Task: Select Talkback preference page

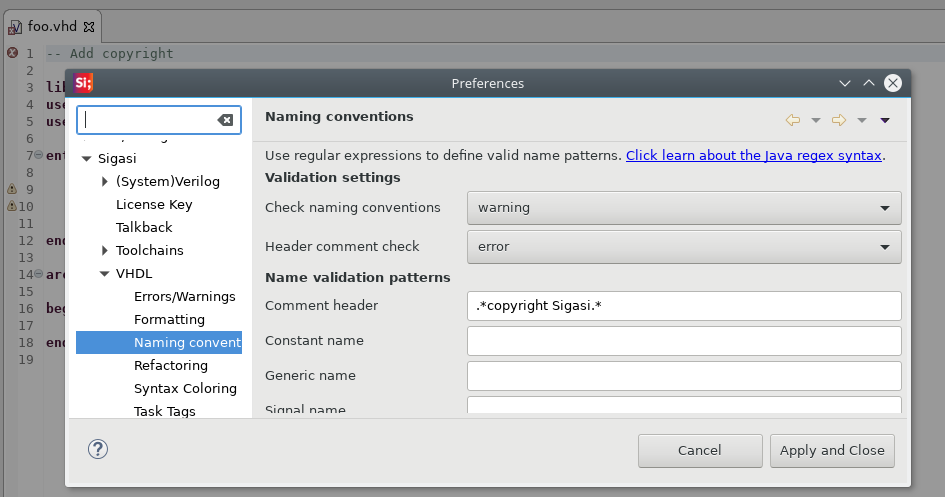Action: [x=144, y=227]
